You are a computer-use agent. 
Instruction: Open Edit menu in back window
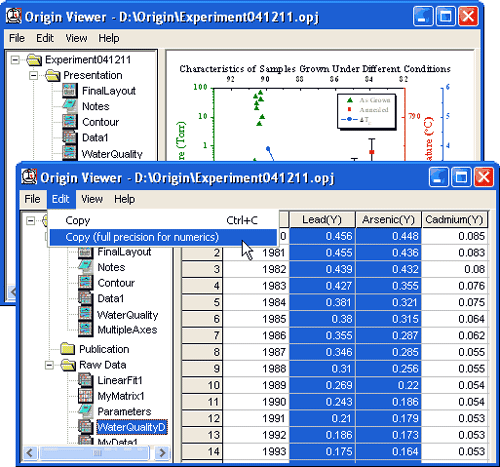pyautogui.click(x=45, y=38)
